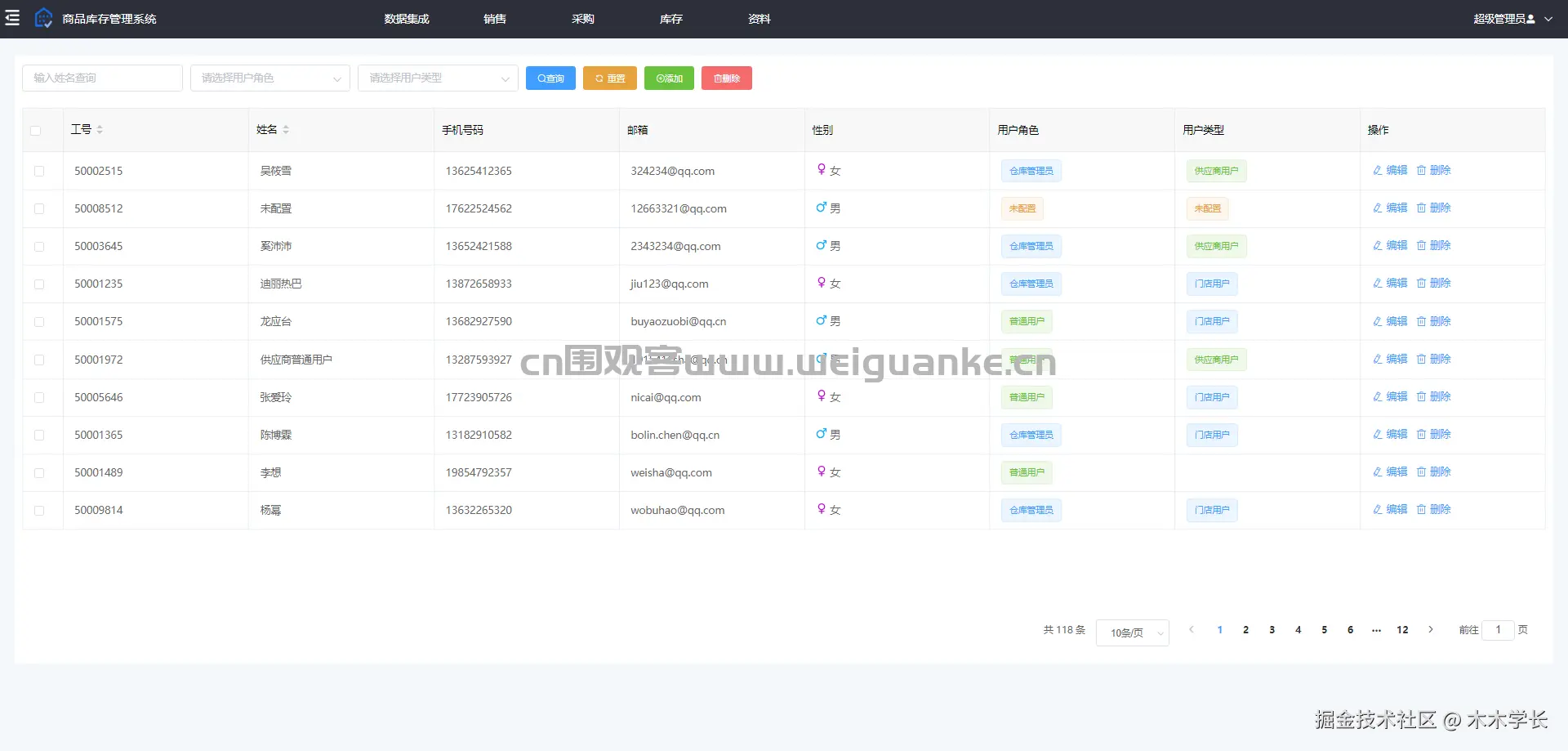Screen dimensions: 1568x751
Task: Check the row checkbox for 50008512
Action: point(39,208)
